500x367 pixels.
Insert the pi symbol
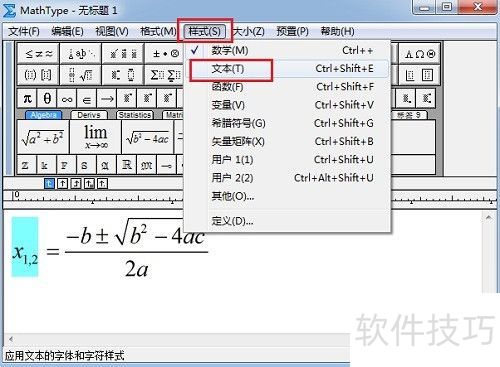(27, 99)
